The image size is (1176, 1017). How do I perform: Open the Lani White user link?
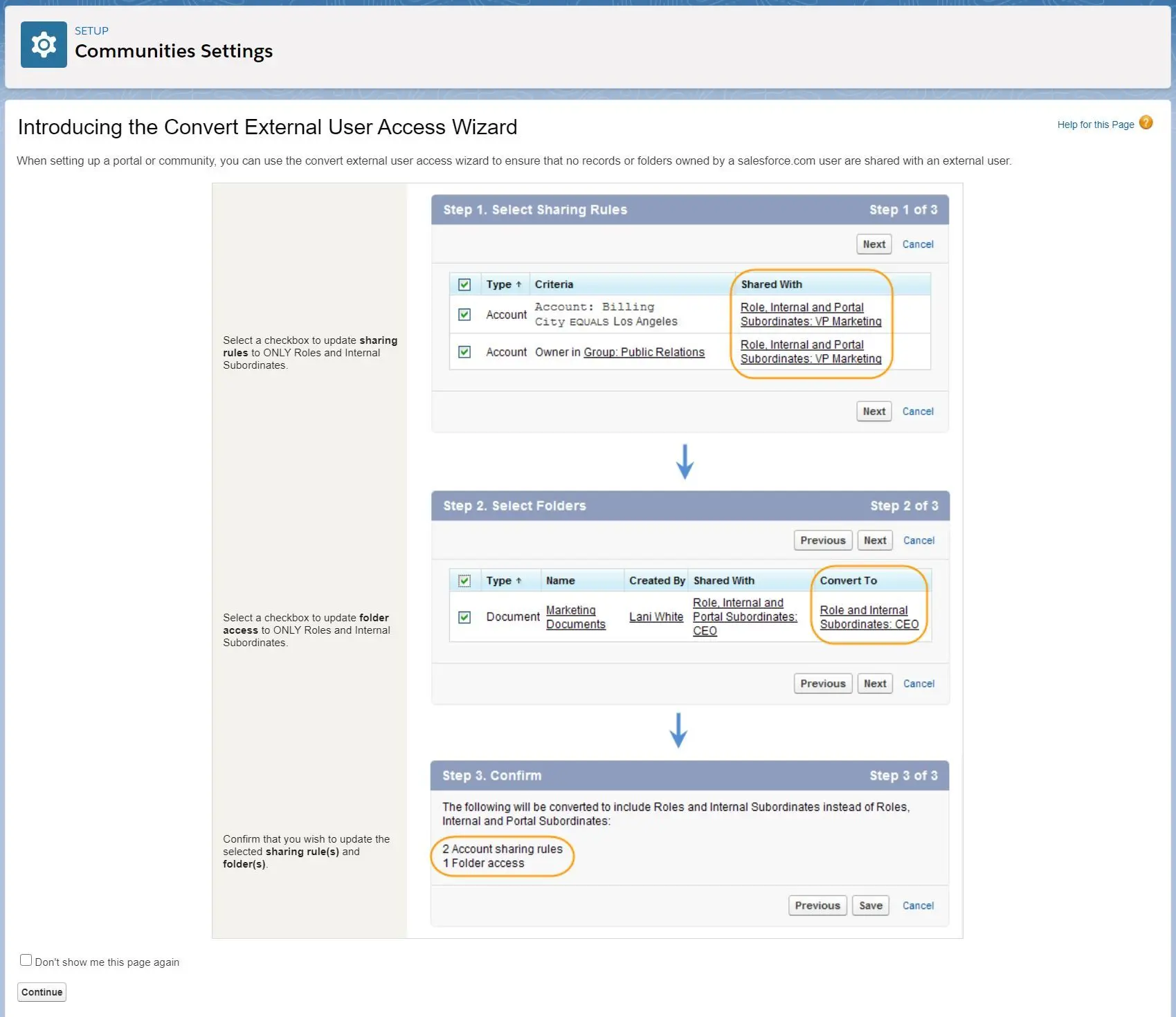click(x=655, y=617)
